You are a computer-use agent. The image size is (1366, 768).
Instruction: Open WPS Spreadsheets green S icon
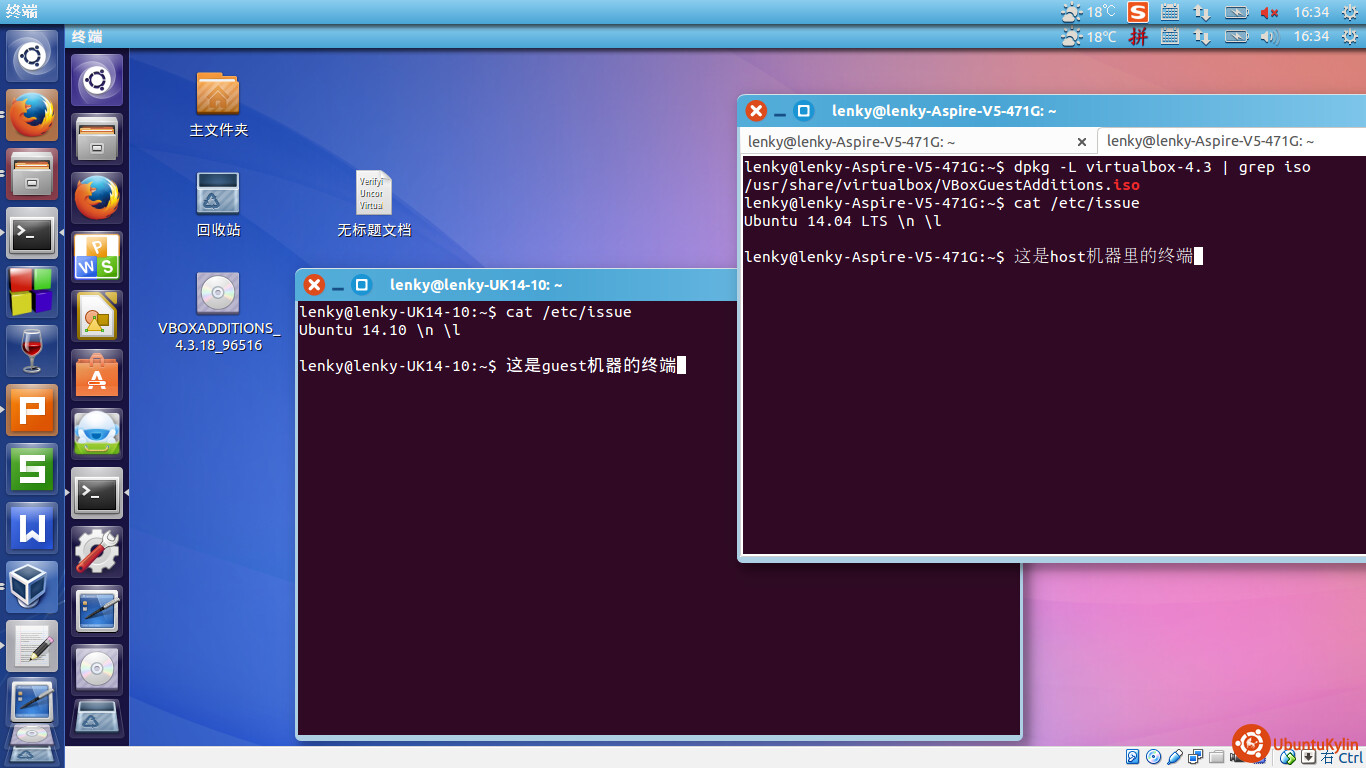(33, 468)
